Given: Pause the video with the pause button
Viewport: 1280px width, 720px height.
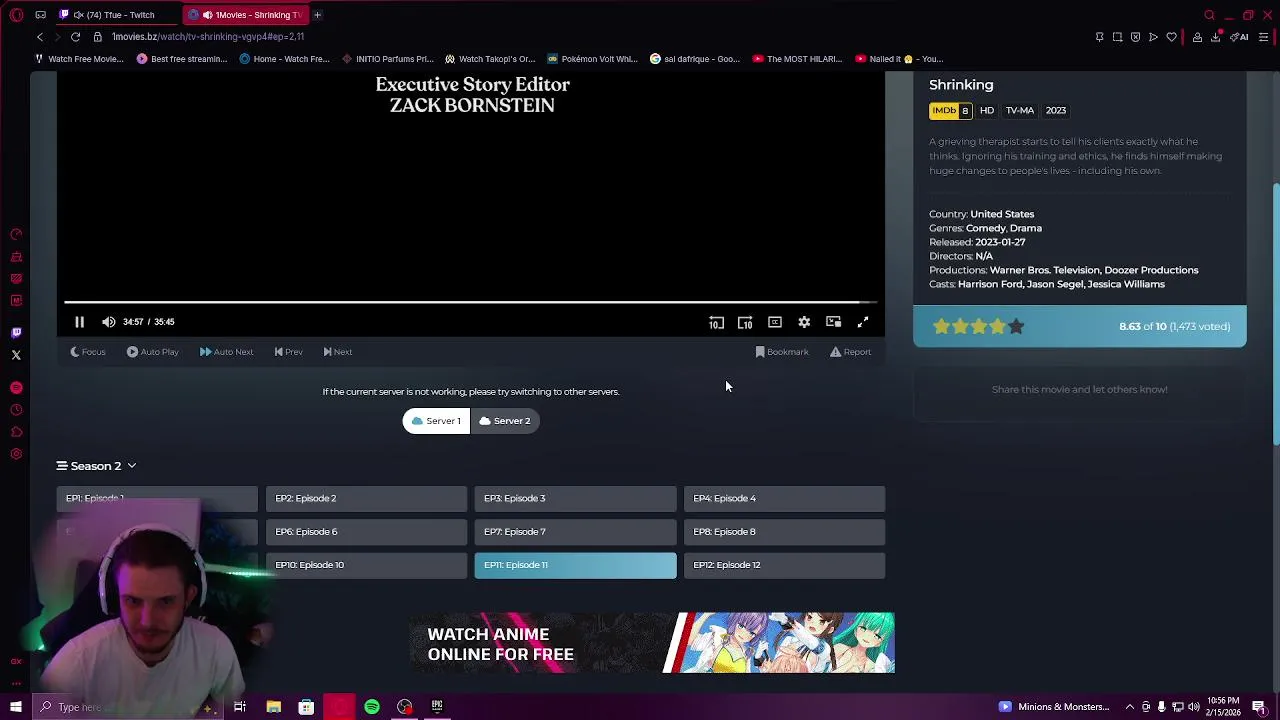Looking at the screenshot, I should 79,322.
